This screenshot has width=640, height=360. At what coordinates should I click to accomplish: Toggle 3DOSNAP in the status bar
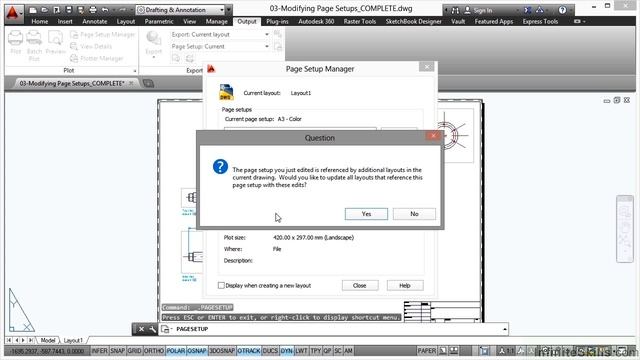pos(222,351)
